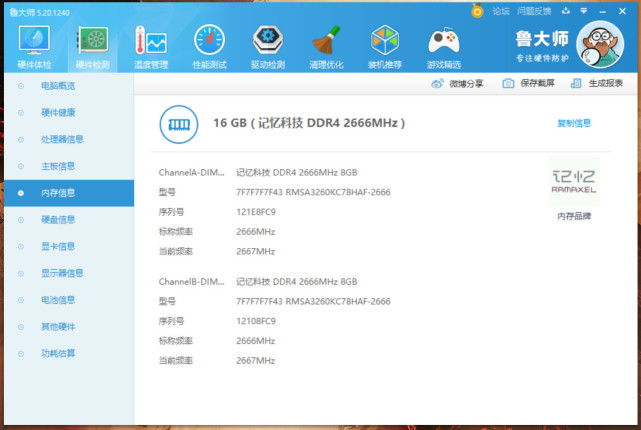Viewport: 641px width, 430px height.
Task: Open 硬件体检 hardware checkup
Action: coord(34,47)
